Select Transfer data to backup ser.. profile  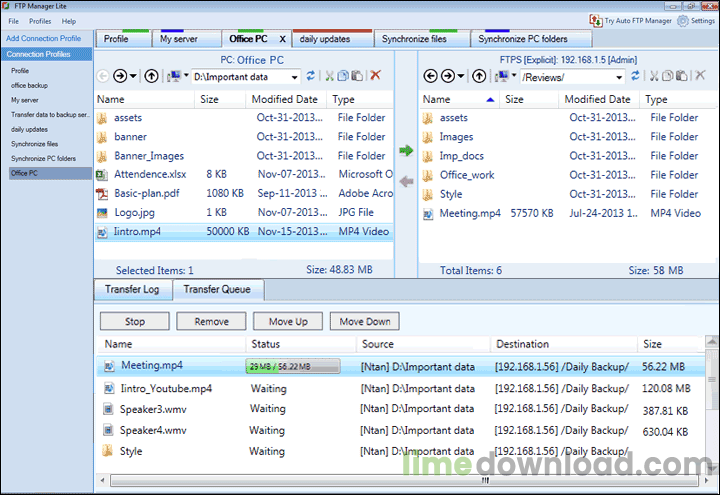click(50, 115)
